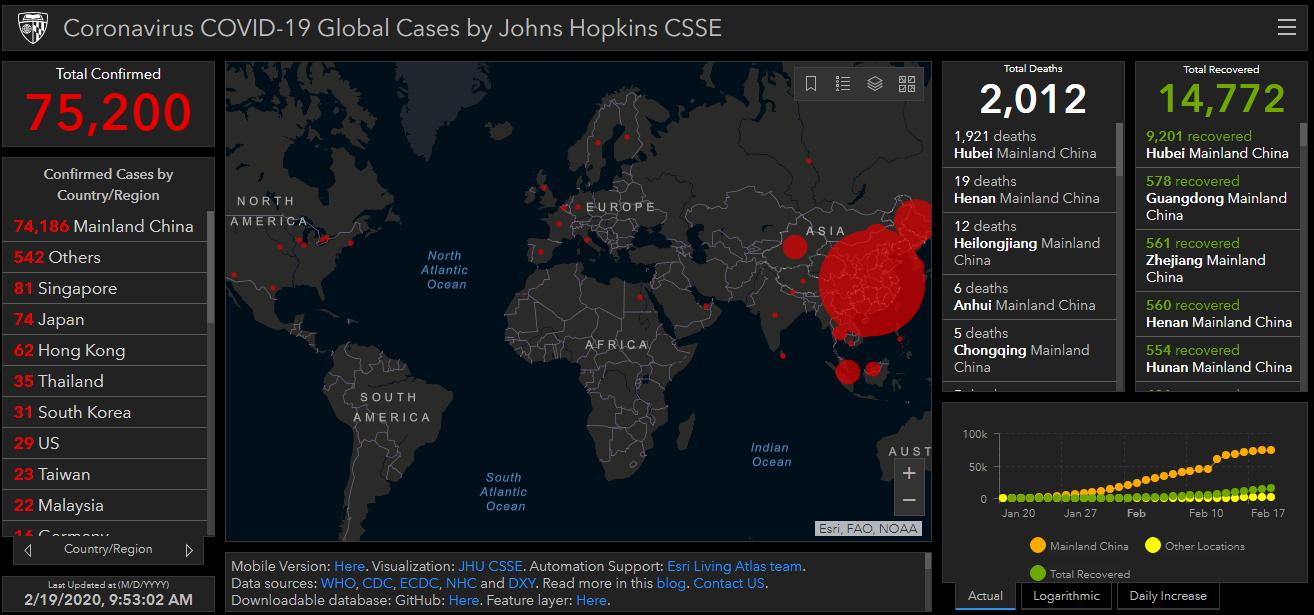Open the JHU CSSE visualization link
The height and width of the screenshot is (615, 1314).
coord(491,566)
